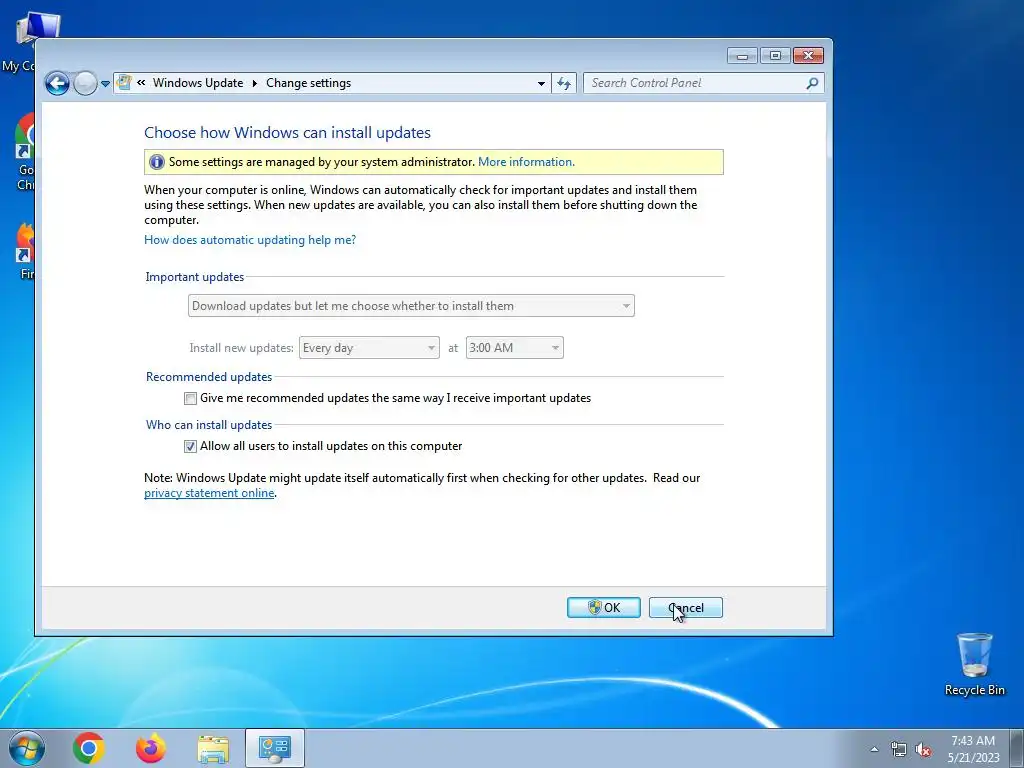Click the network status tray icon
1024x768 pixels.
click(899, 749)
